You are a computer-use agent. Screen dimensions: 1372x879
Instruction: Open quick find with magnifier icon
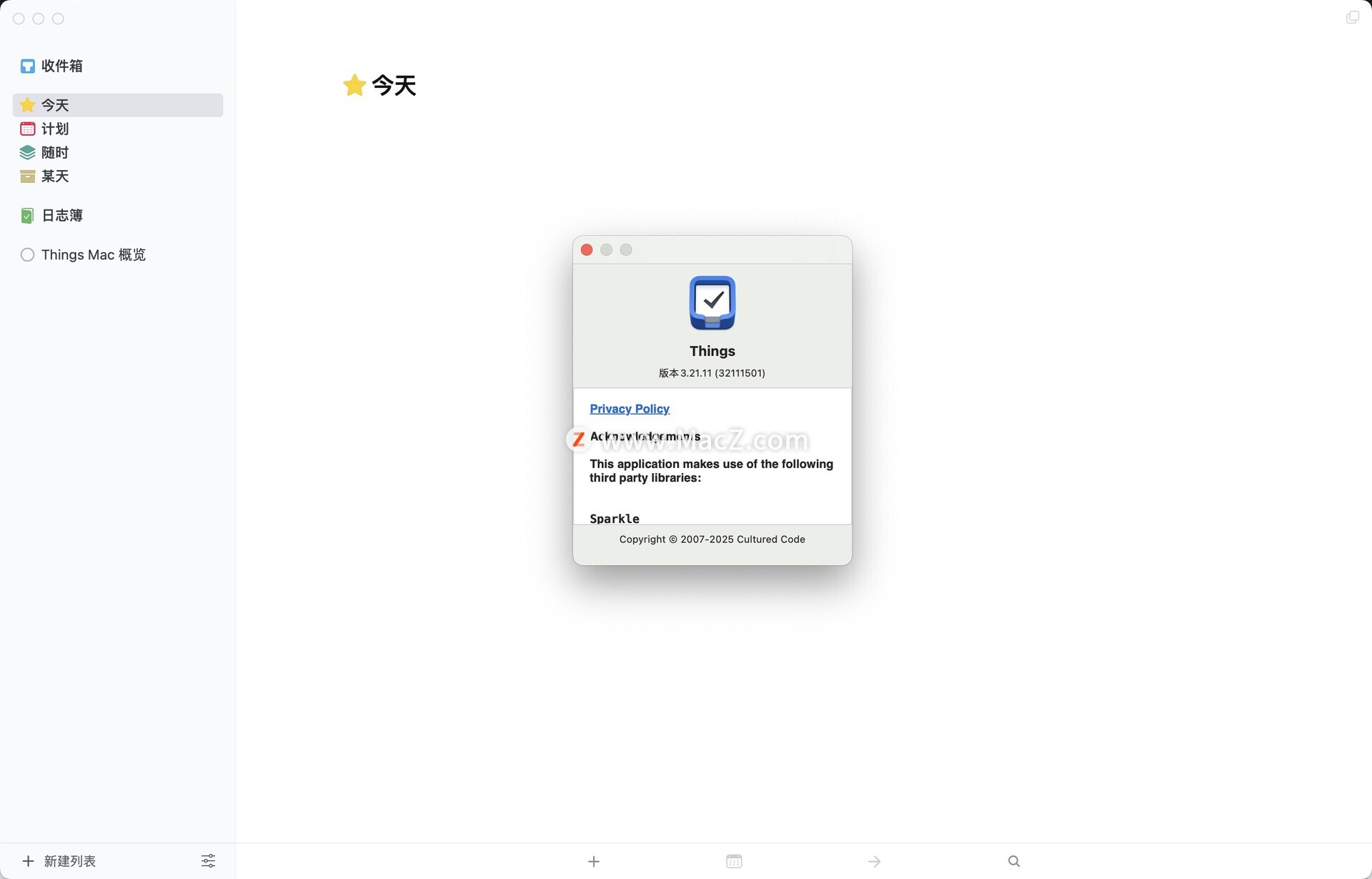tap(1014, 861)
